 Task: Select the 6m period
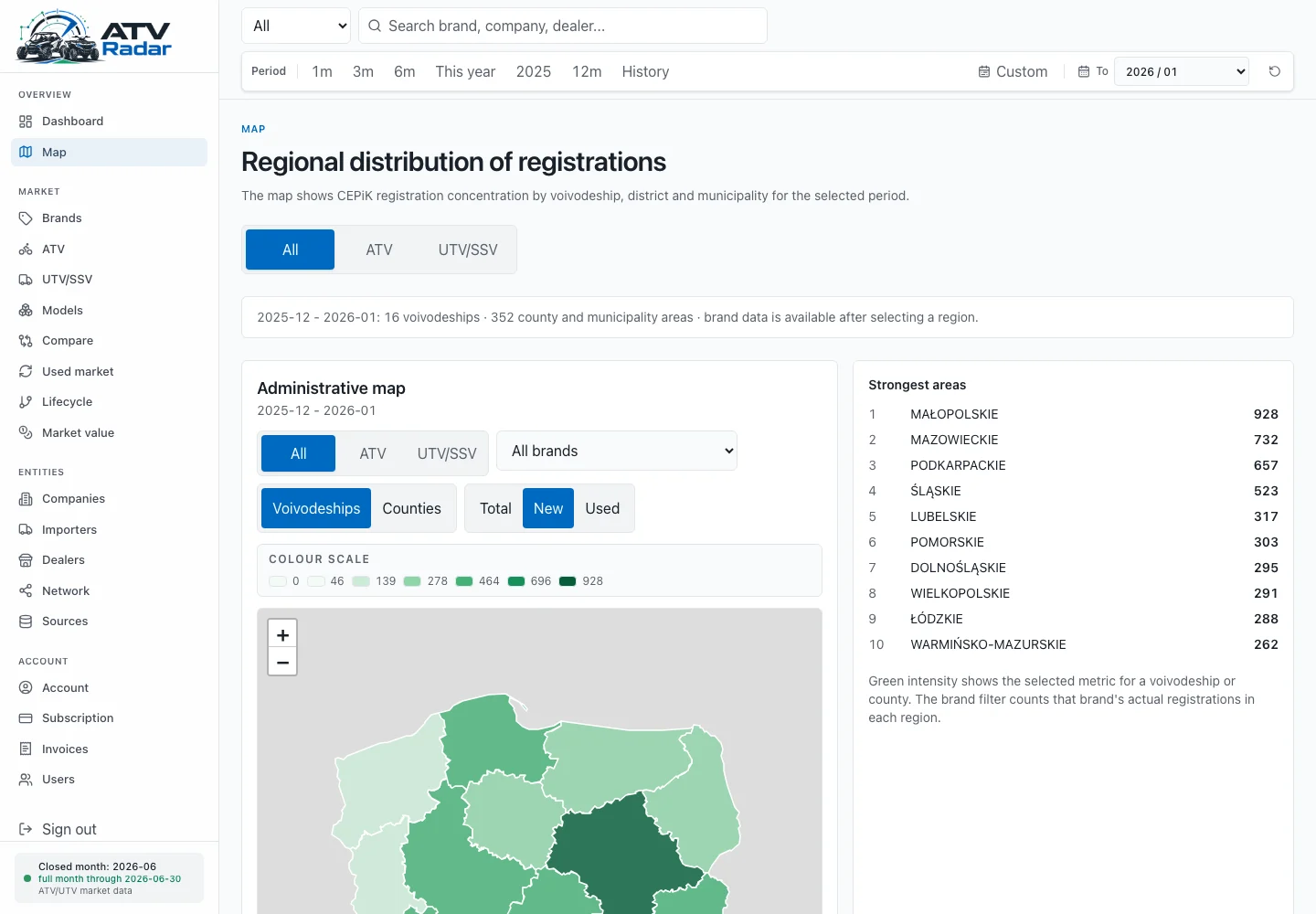pos(405,71)
